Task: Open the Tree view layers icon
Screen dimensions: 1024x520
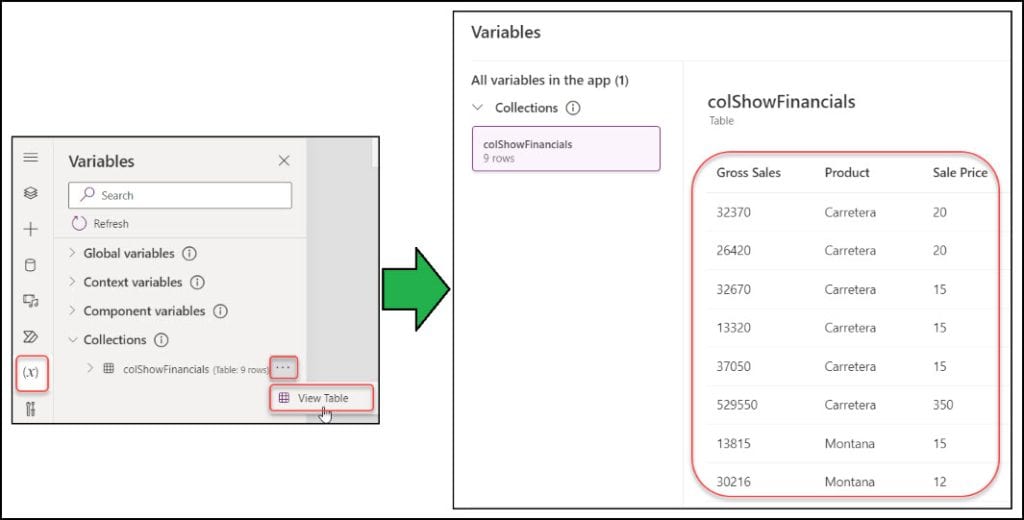Action: pos(31,193)
